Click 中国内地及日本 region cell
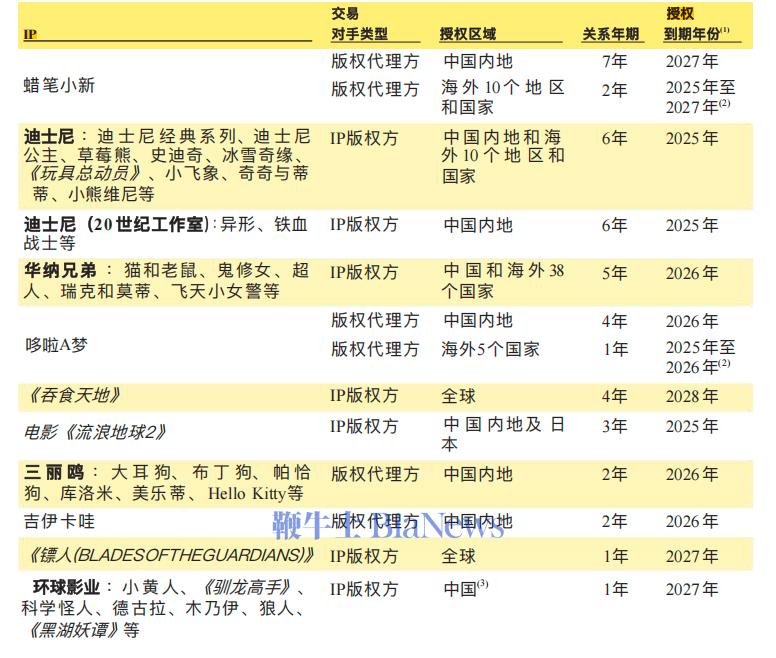The height and width of the screenshot is (658, 776). tap(502, 434)
